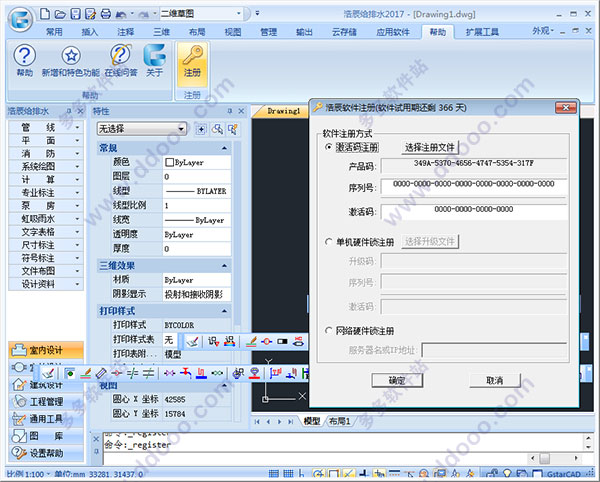Click the 序列号 input field

[474, 188]
